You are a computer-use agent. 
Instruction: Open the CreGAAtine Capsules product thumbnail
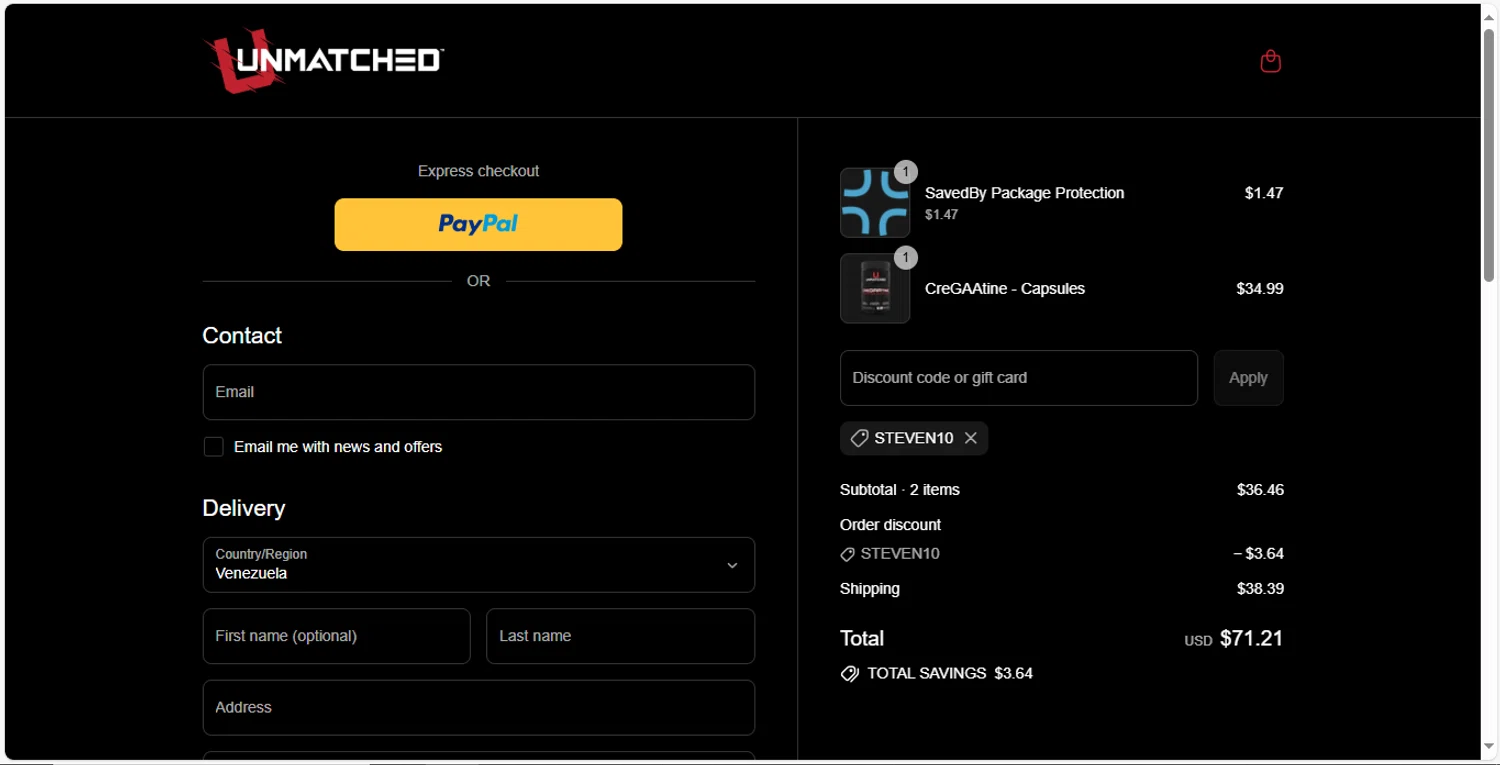[875, 288]
